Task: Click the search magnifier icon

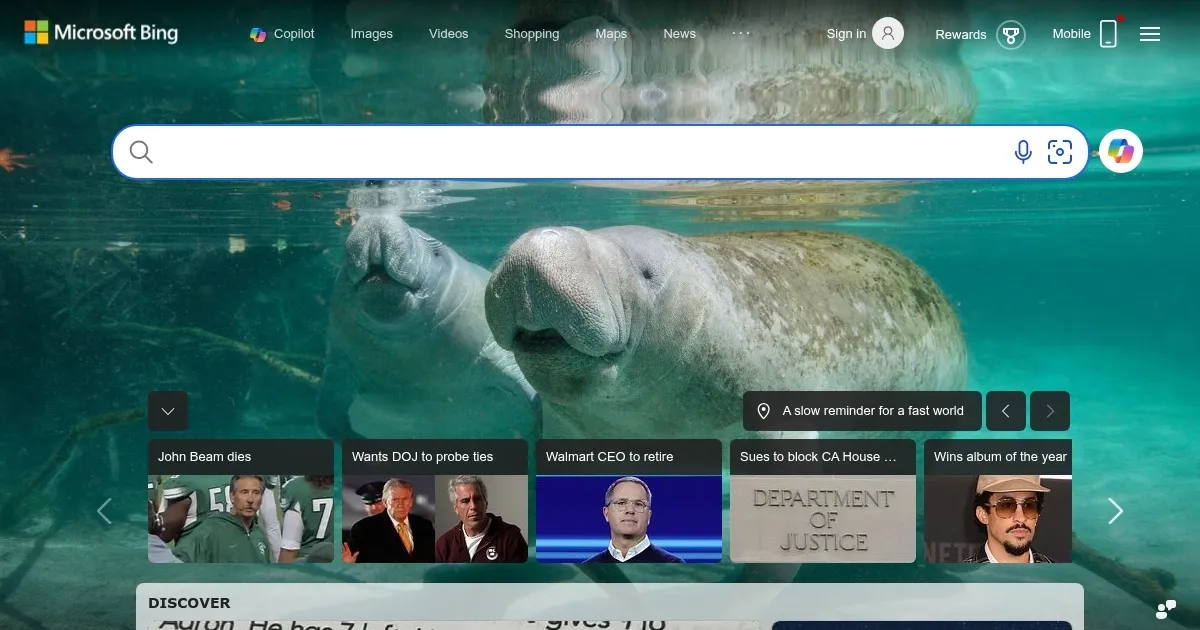Action: (140, 151)
